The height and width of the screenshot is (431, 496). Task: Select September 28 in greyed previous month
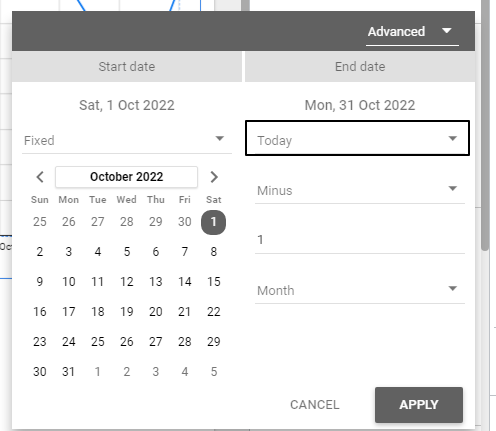[x=127, y=222]
